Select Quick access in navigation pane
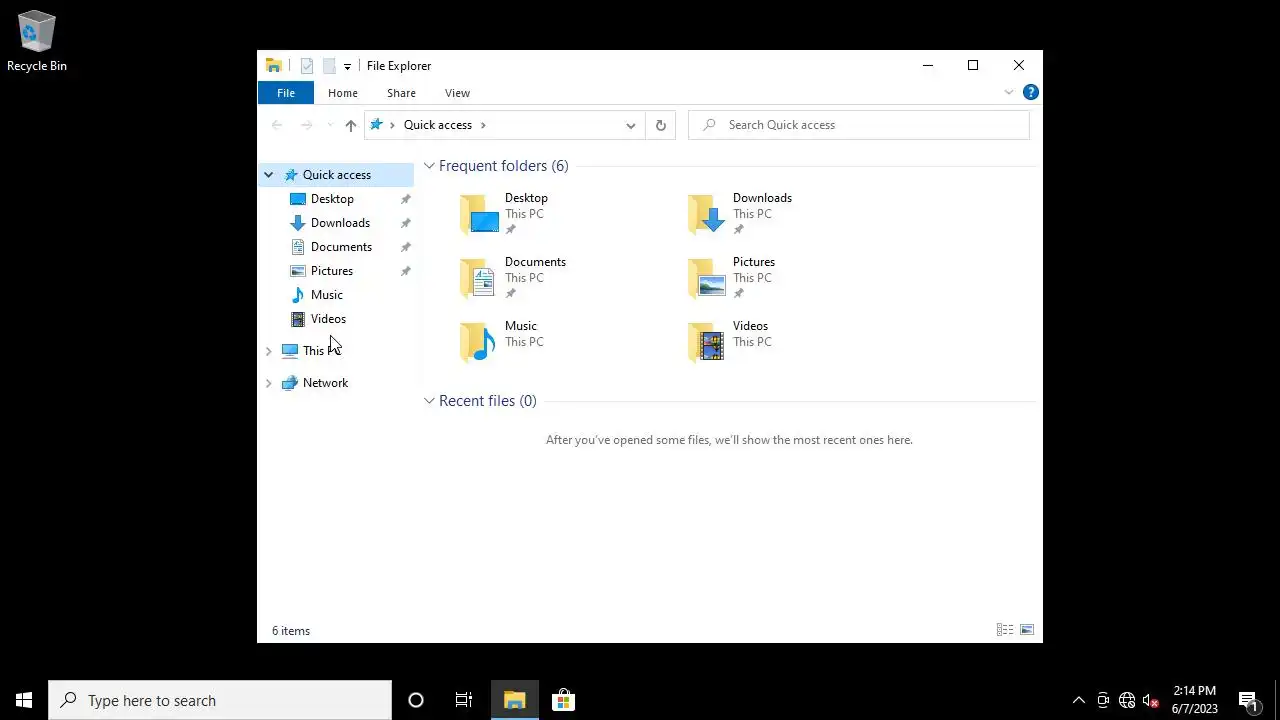The height and width of the screenshot is (720, 1280). [337, 175]
